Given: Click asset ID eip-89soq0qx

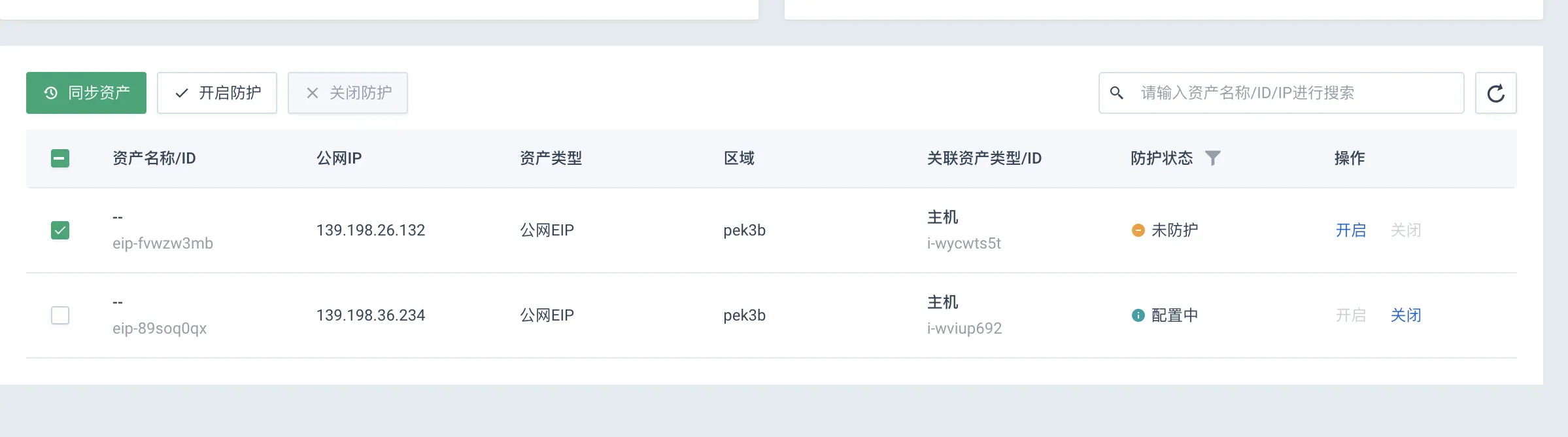Looking at the screenshot, I should pos(160,328).
